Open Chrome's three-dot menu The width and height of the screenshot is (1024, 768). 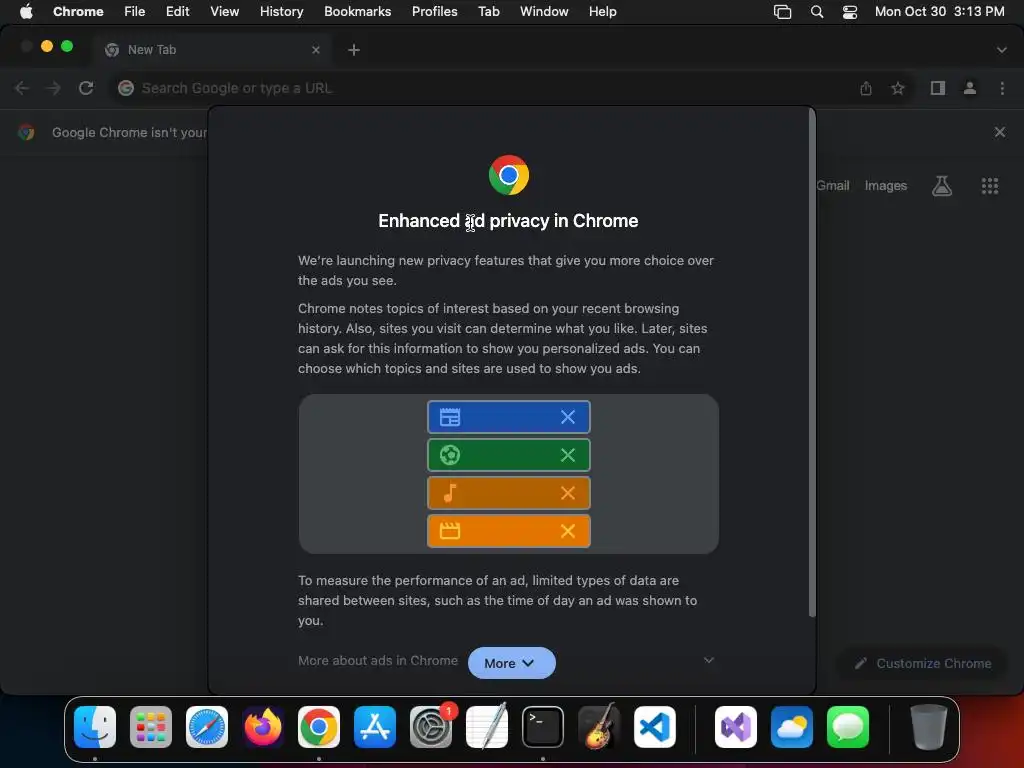coord(1002,88)
